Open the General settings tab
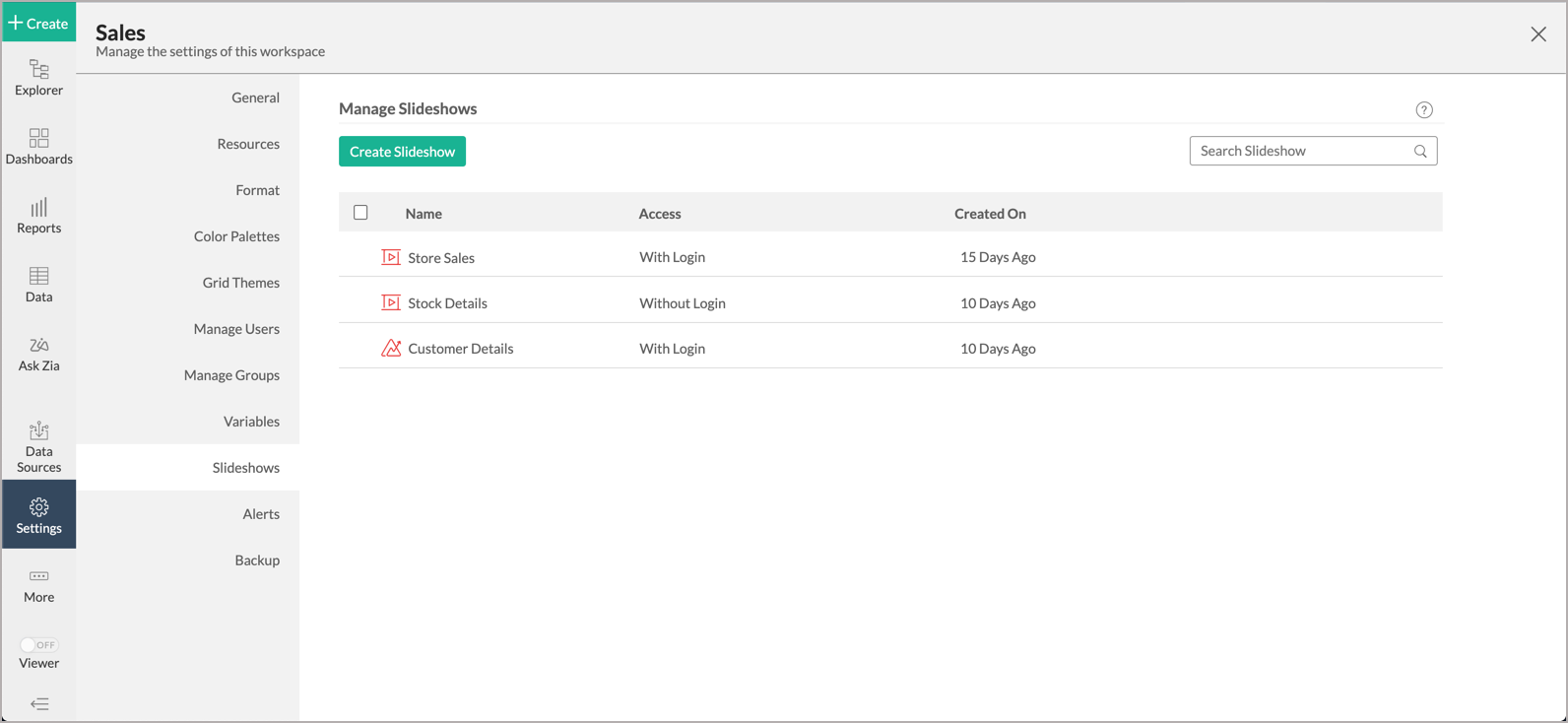The height and width of the screenshot is (723, 1568). click(256, 98)
